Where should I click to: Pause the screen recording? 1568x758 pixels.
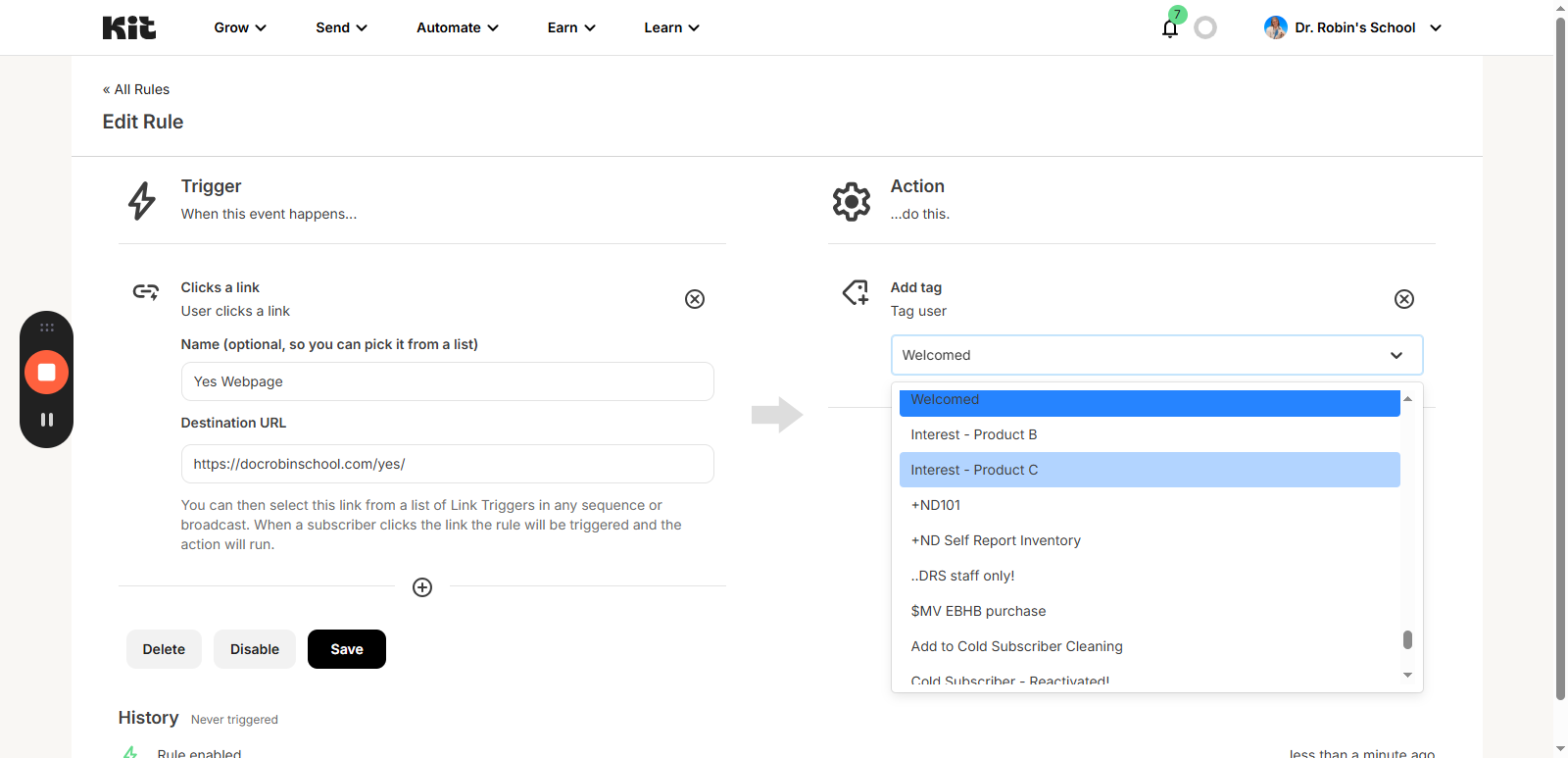[46, 420]
